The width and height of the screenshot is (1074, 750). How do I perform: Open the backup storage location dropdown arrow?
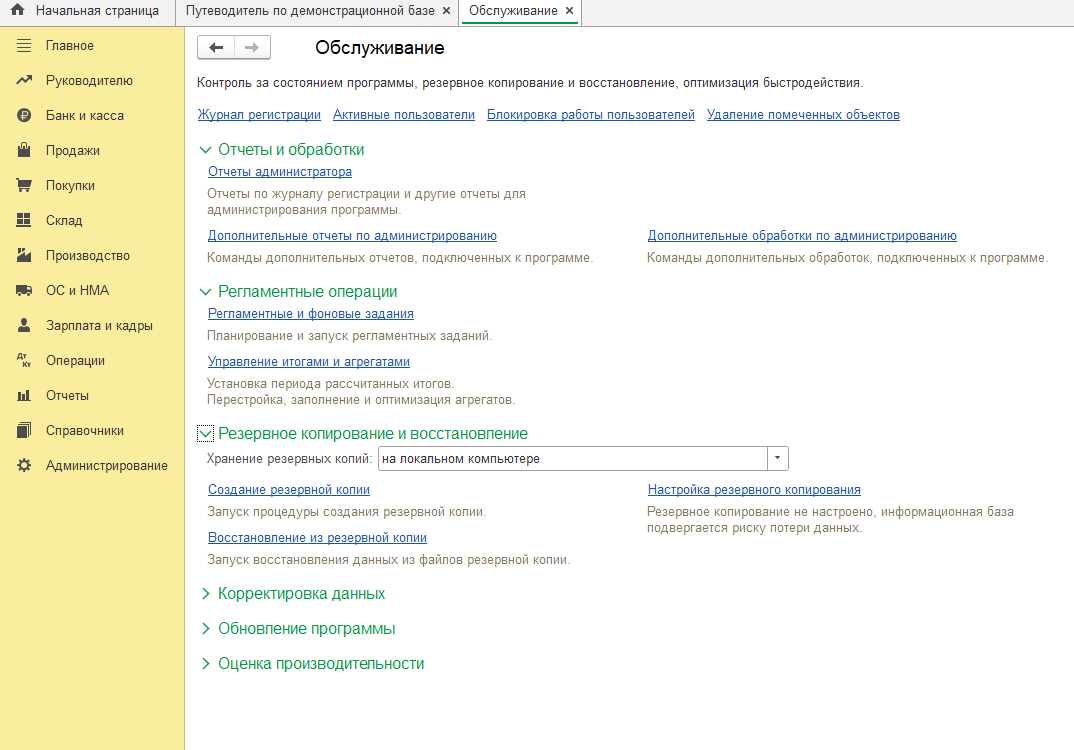point(778,459)
